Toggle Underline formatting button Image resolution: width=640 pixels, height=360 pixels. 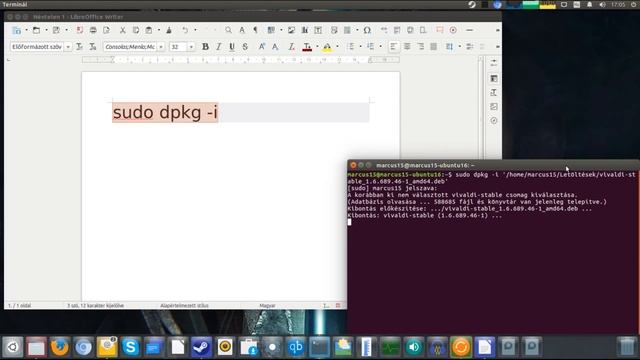232,47
